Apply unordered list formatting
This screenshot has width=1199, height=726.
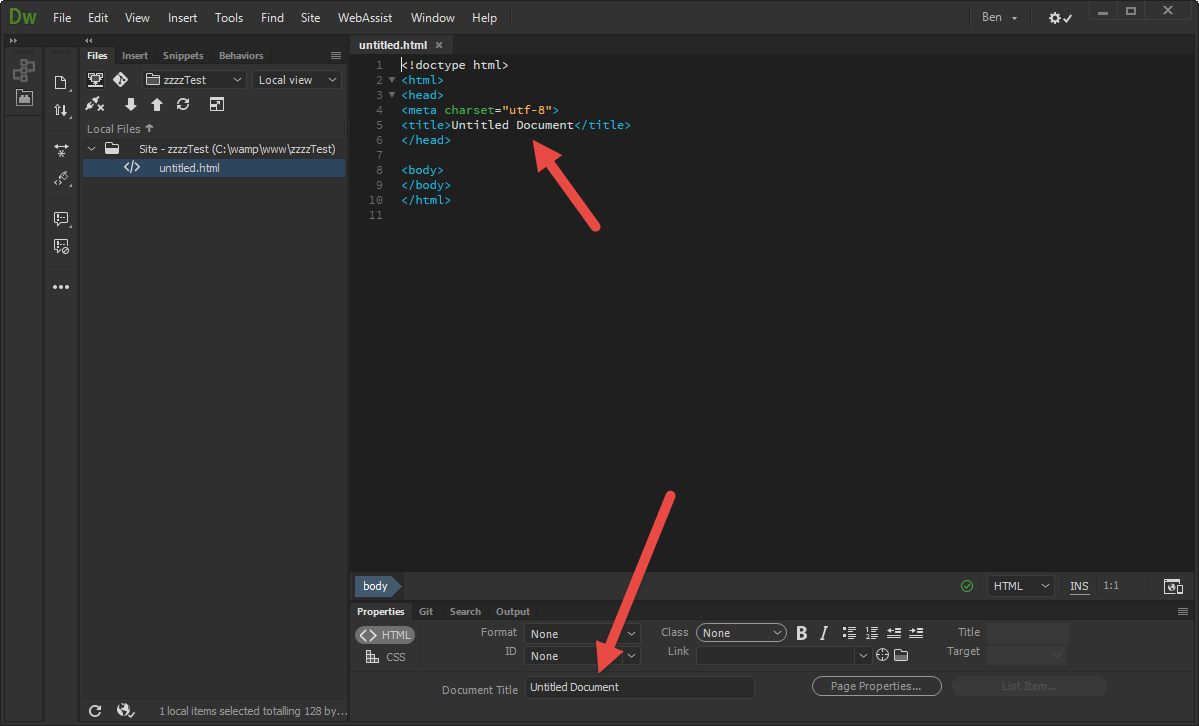pos(849,632)
